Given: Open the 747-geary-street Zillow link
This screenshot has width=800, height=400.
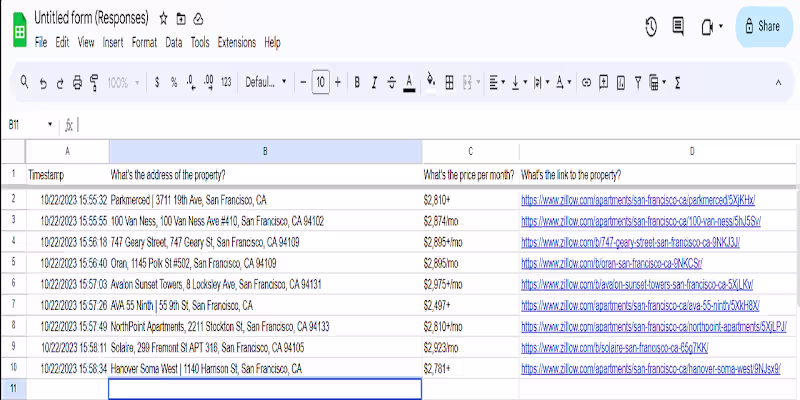Looking at the screenshot, I should [630, 242].
